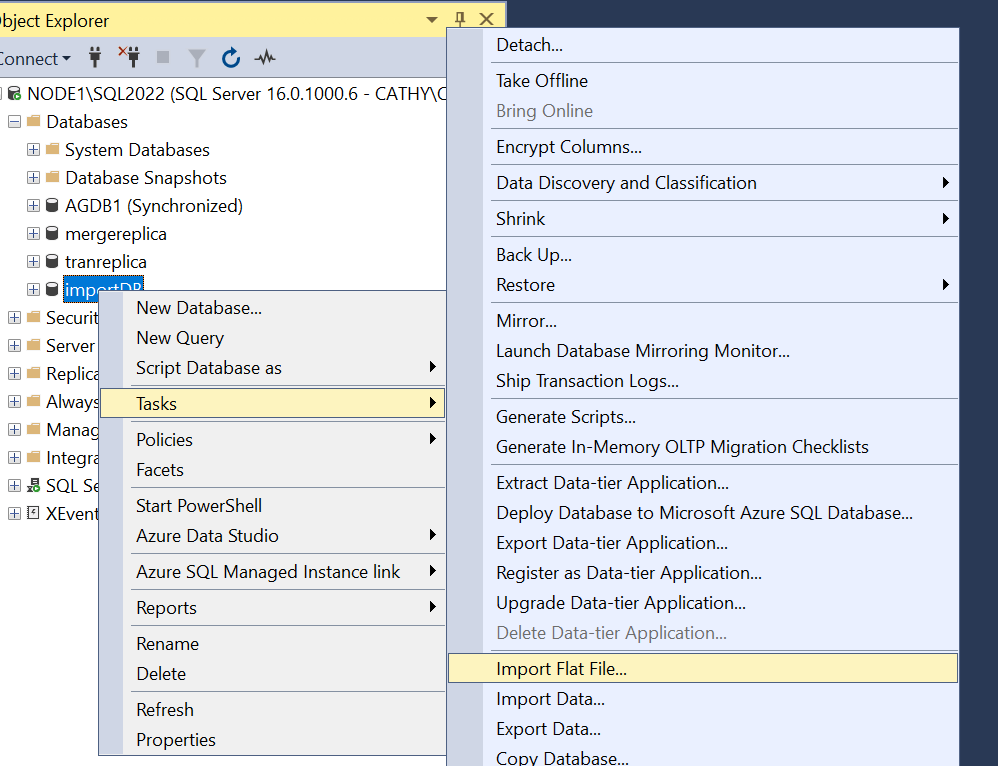Expand the System Databases node
This screenshot has width=998, height=766.
coord(33,149)
